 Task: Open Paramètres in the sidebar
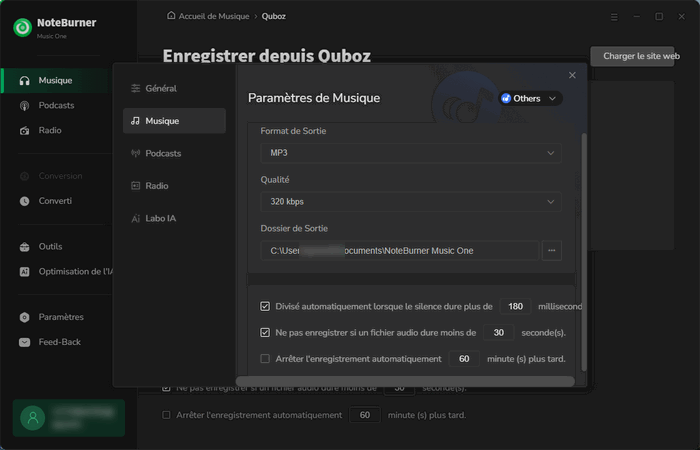[57, 317]
